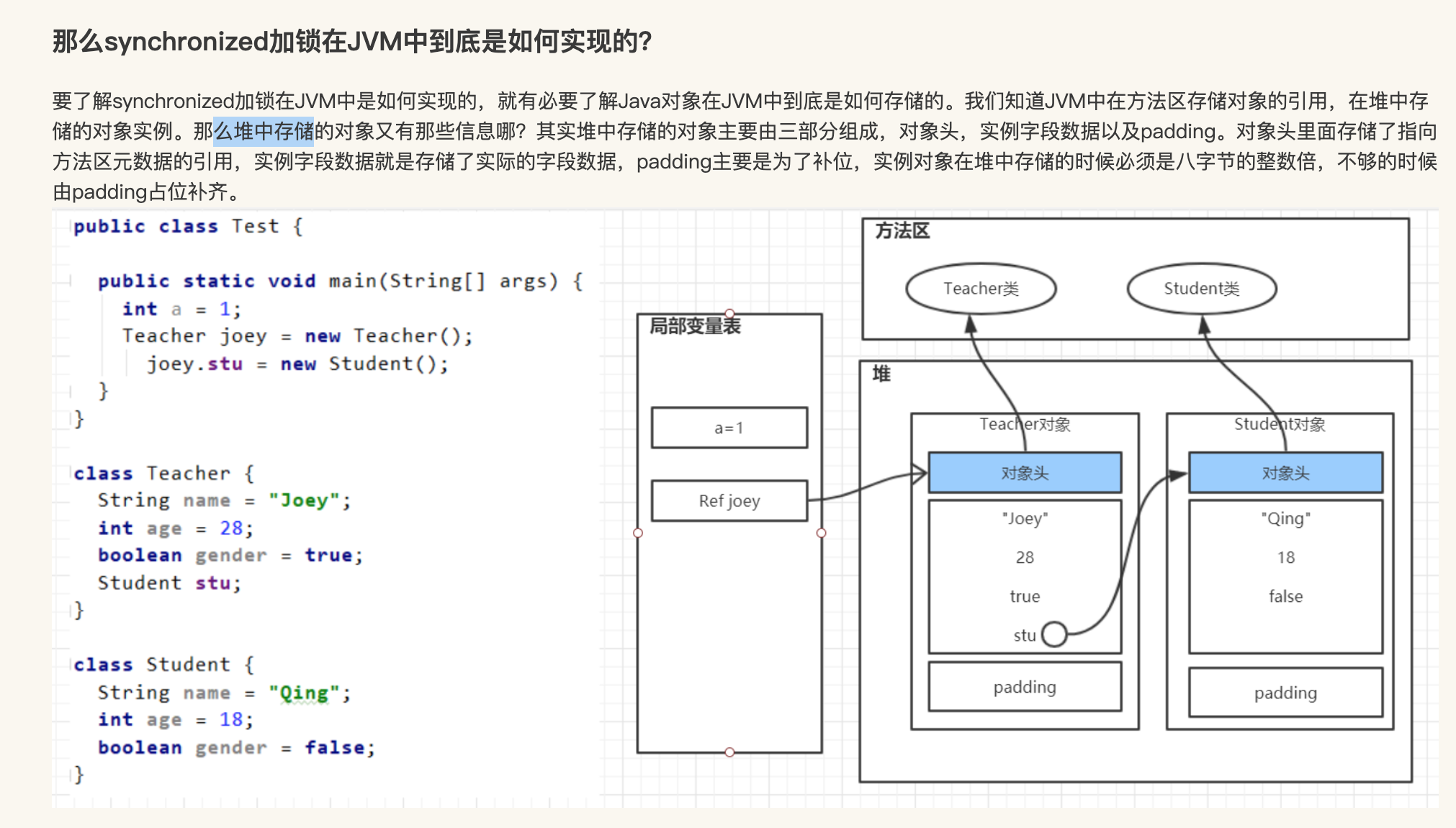Image resolution: width=1456 pixels, height=828 pixels.
Task: Click the Student类 ellipse in 方法区
Action: point(1201,289)
